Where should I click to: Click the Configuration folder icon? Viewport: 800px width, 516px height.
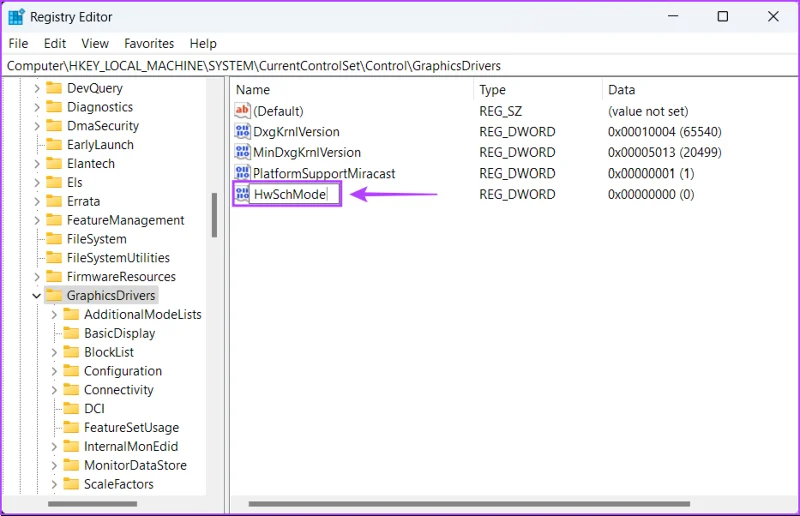[71, 371]
